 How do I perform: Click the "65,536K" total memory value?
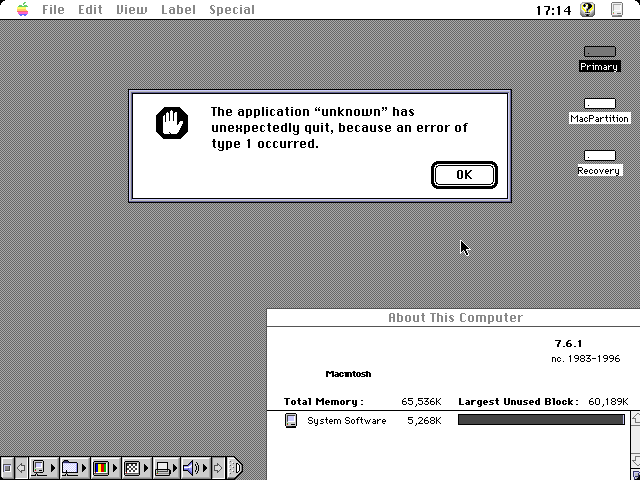(x=421, y=402)
